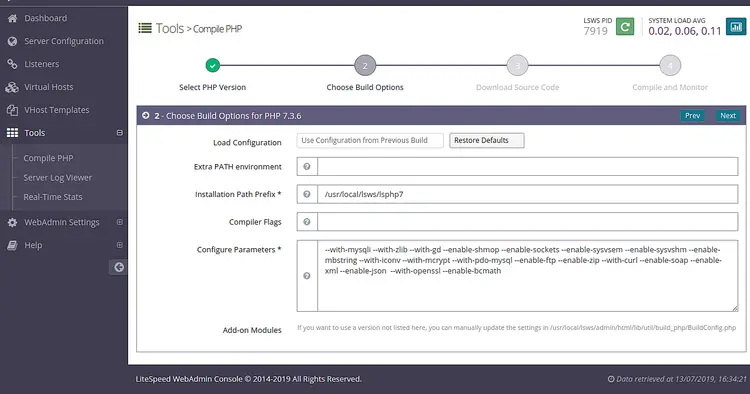750x394 pixels.
Task: Click the Choose Build Options step label
Action: click(x=365, y=88)
